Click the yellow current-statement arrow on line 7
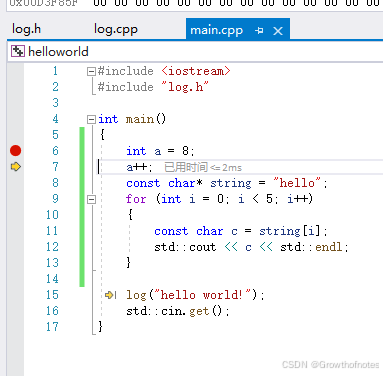The width and height of the screenshot is (383, 376). 16,166
